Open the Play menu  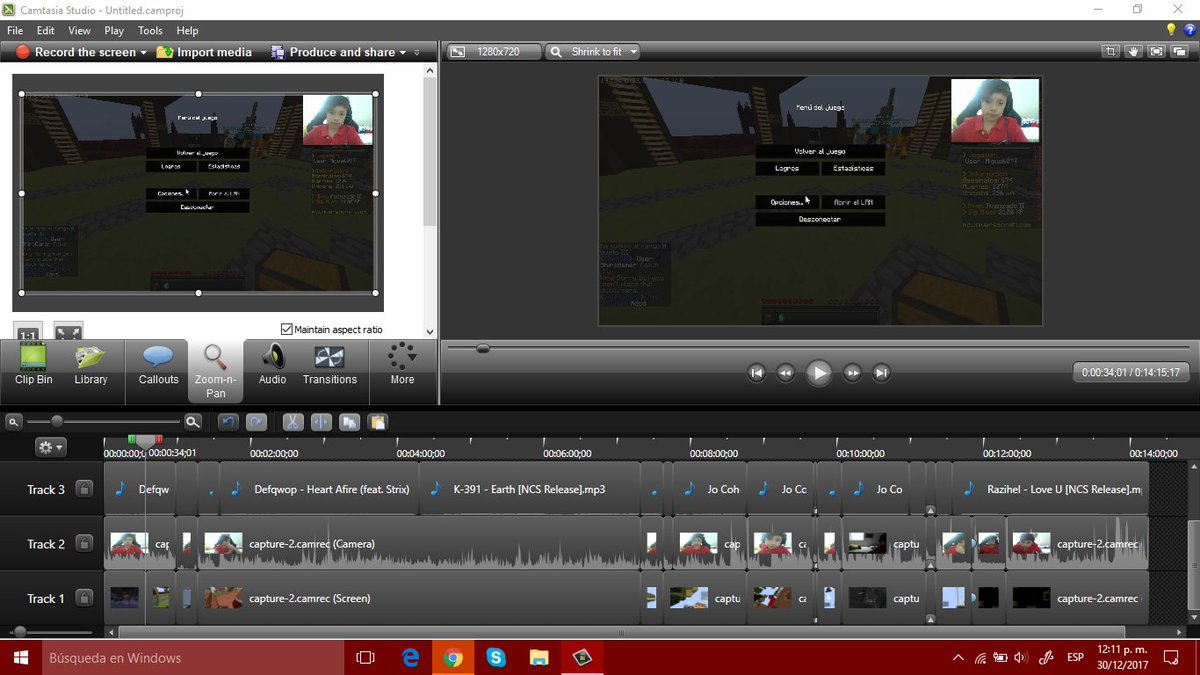(114, 31)
